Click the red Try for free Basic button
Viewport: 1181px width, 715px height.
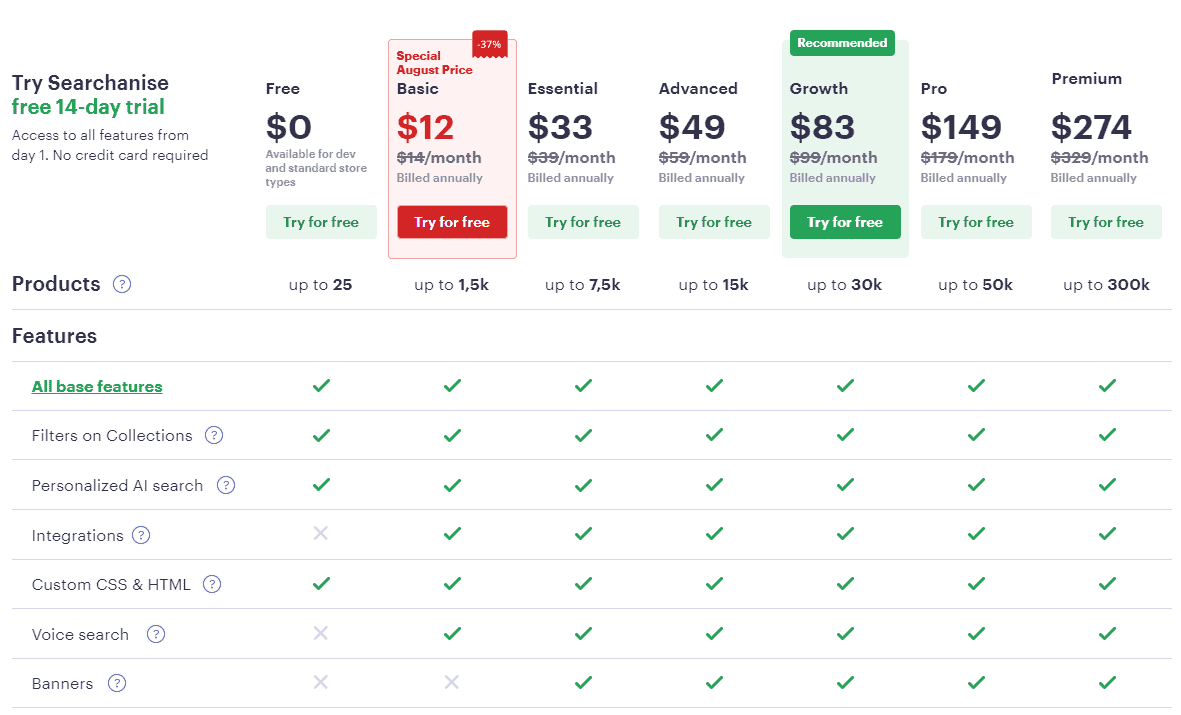[x=452, y=222]
